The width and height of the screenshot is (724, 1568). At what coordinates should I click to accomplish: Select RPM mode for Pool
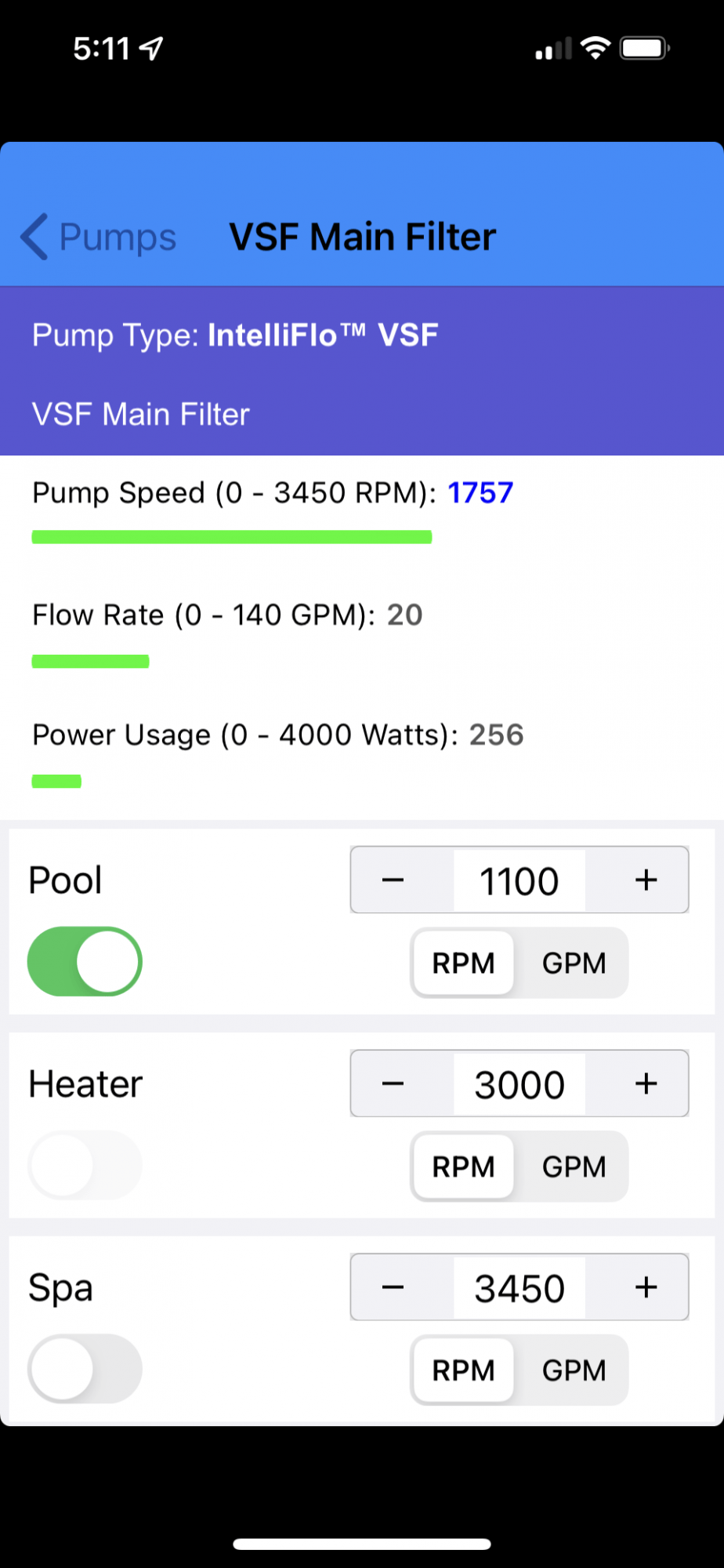pyautogui.click(x=464, y=963)
